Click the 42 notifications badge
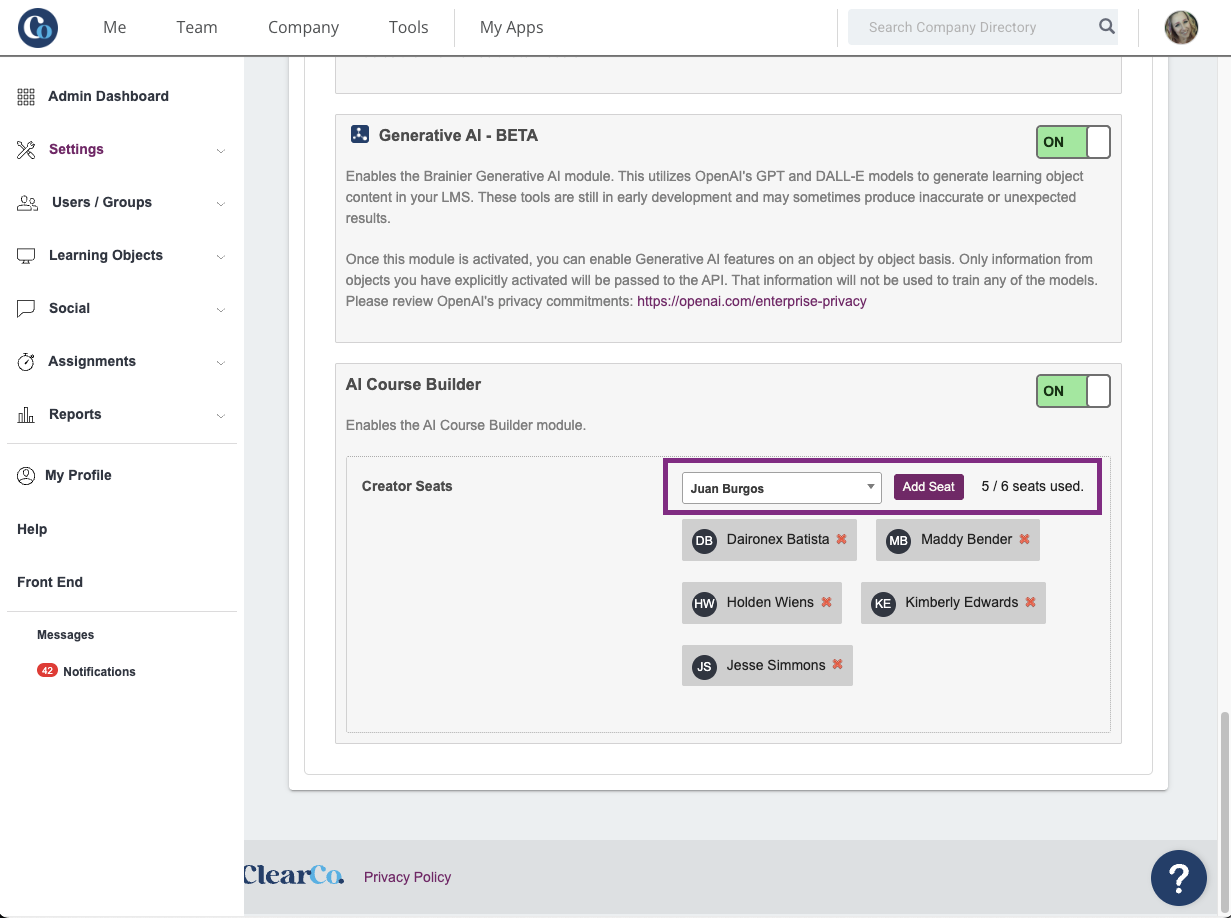Image resolution: width=1231 pixels, height=918 pixels. (47, 671)
